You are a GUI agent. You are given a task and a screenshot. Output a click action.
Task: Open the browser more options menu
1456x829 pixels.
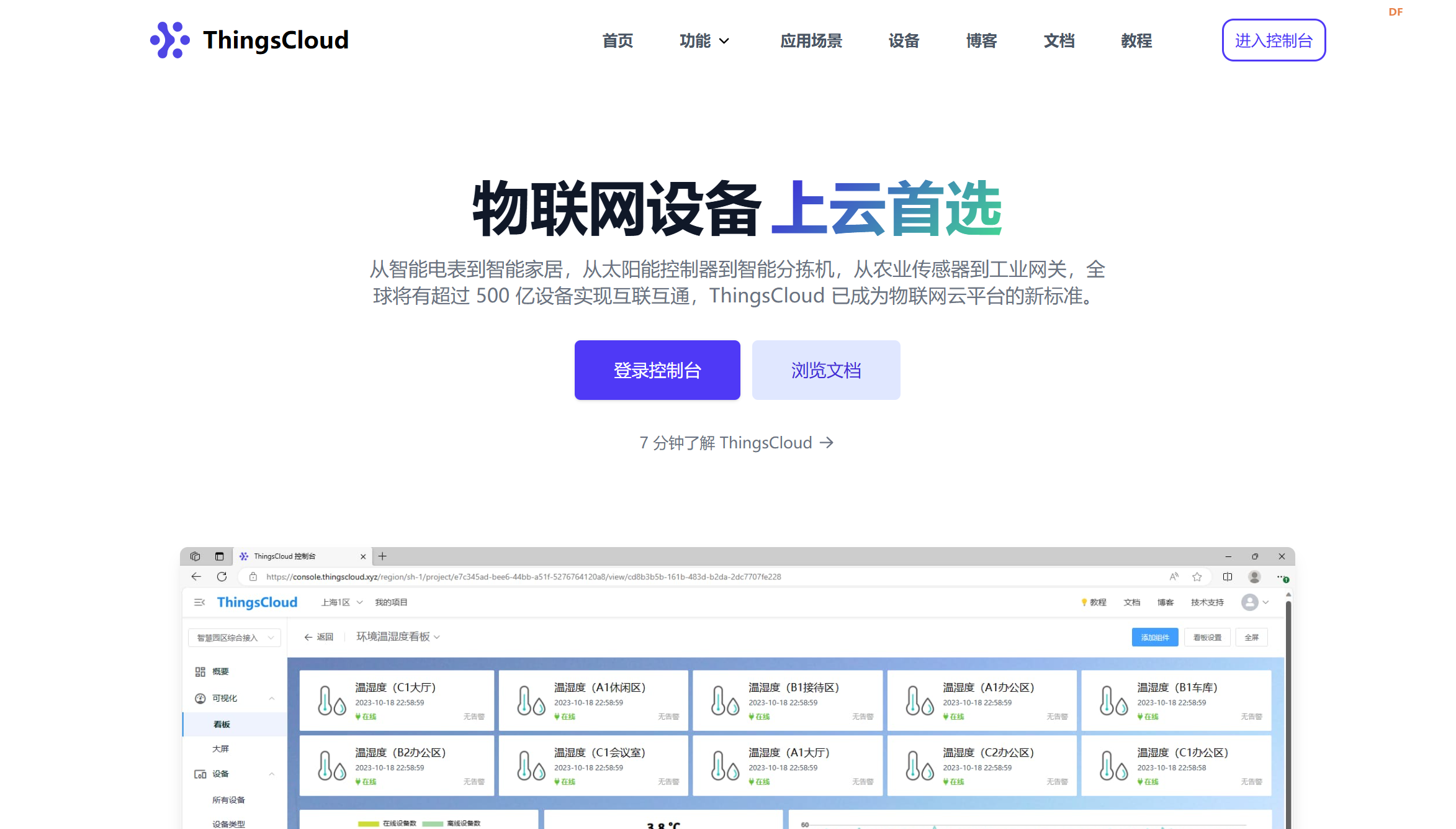(x=1282, y=578)
